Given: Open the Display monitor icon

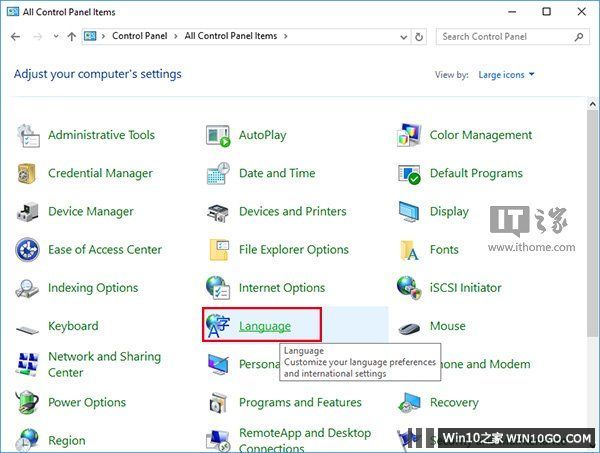Looking at the screenshot, I should (x=409, y=212).
